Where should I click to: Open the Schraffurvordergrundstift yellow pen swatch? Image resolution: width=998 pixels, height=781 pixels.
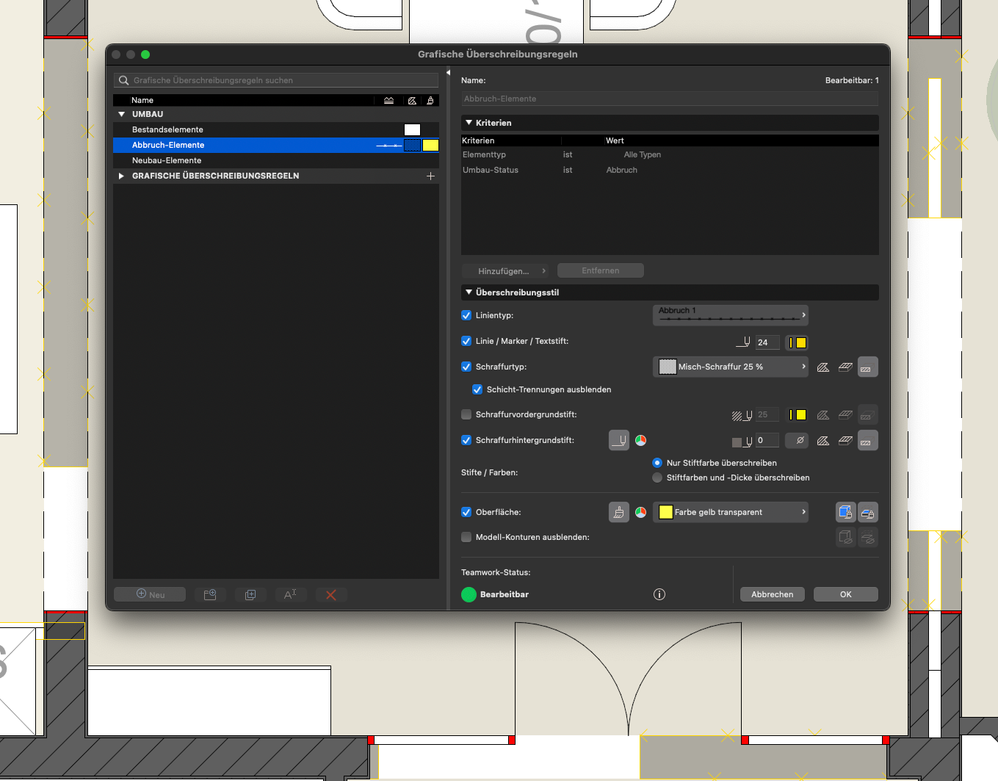click(x=797, y=415)
